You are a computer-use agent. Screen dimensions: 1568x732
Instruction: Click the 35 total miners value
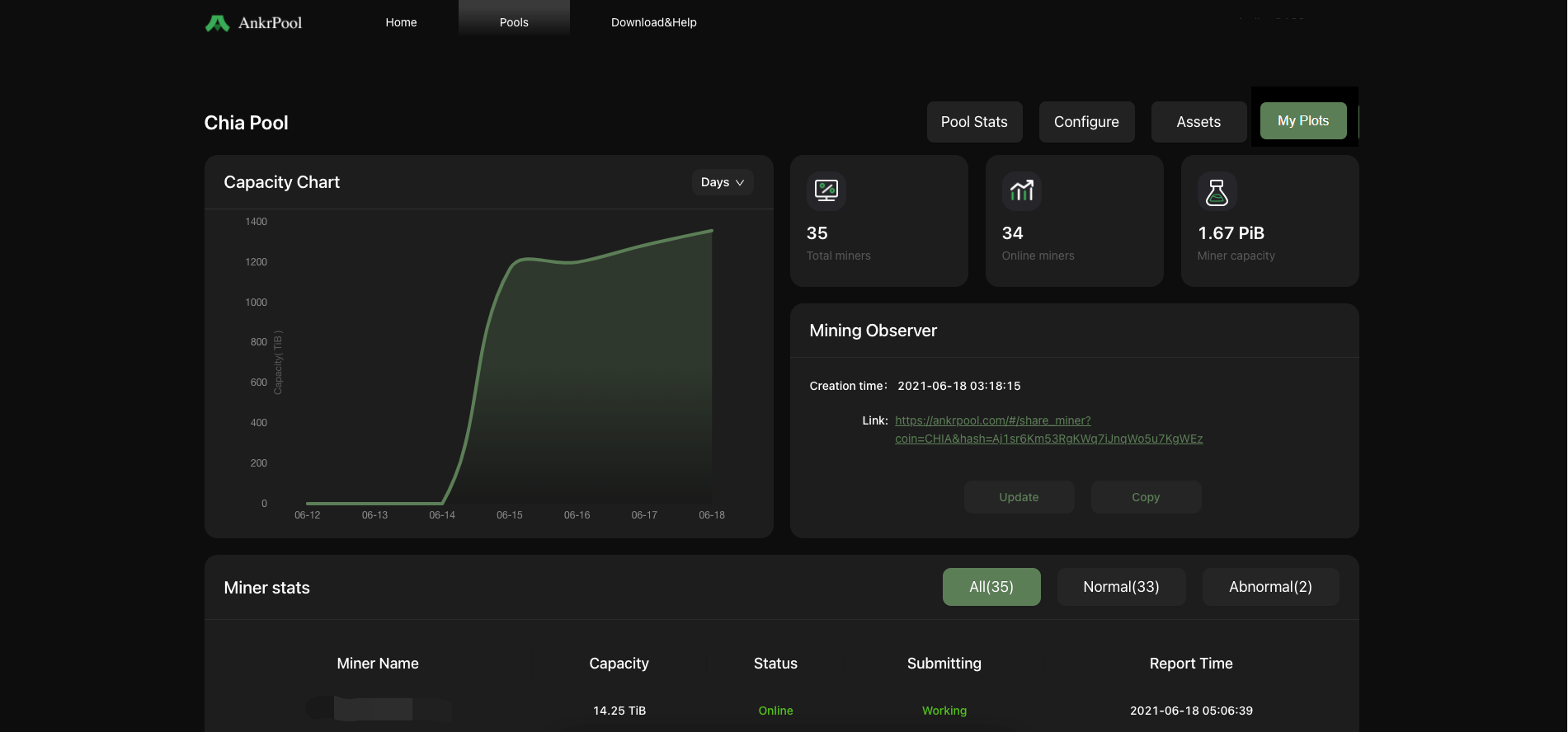(817, 233)
